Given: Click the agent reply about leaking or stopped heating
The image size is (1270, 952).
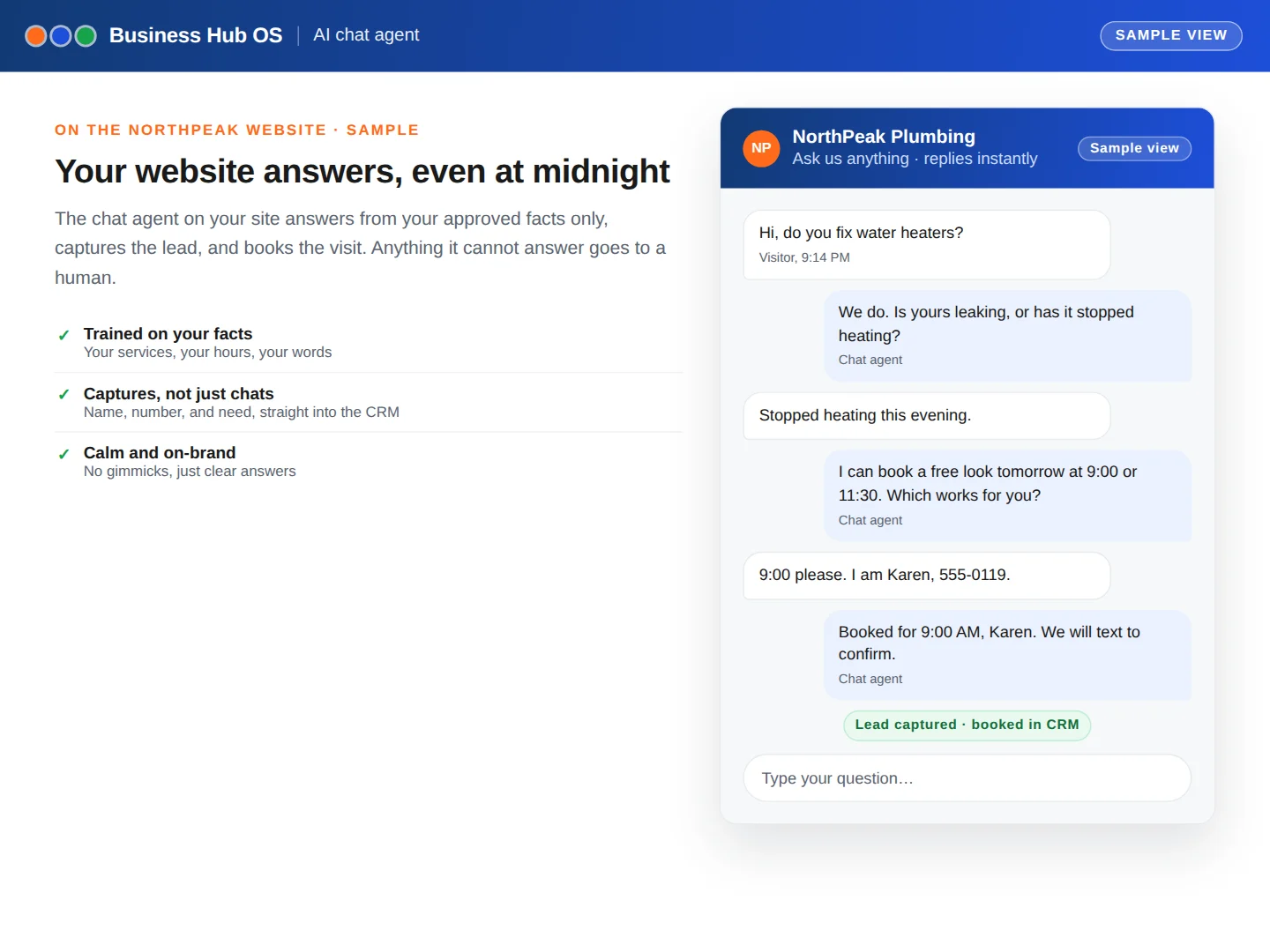Looking at the screenshot, I should (1008, 336).
